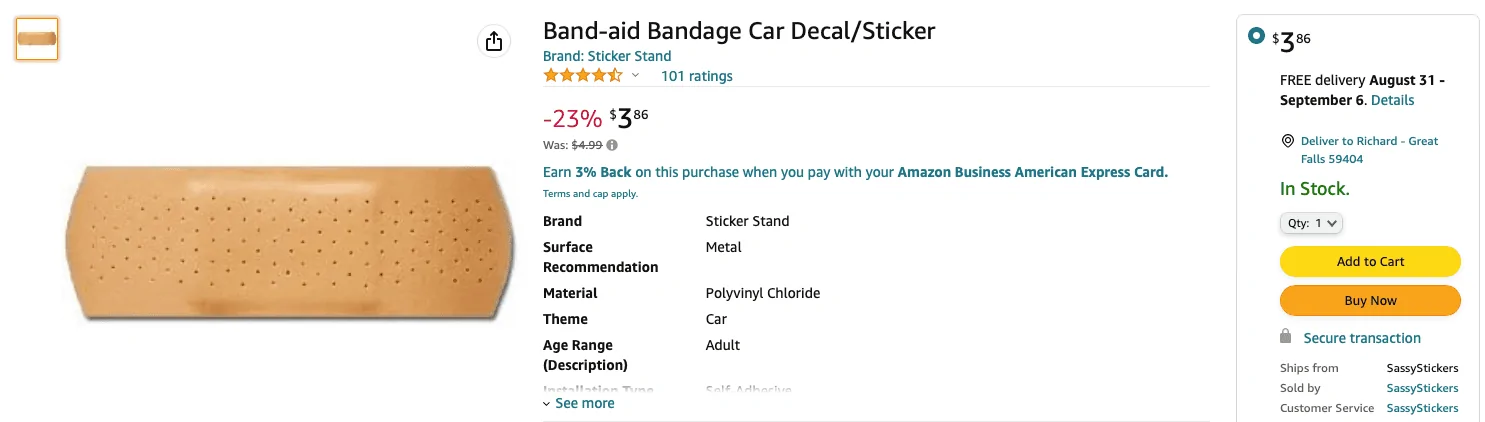Click the star rating icons

coord(583,76)
